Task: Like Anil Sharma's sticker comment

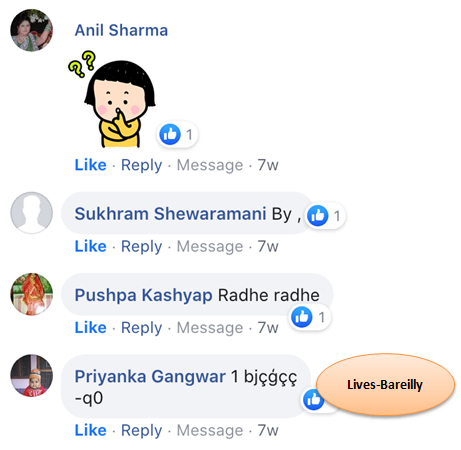Action: [x=91, y=165]
